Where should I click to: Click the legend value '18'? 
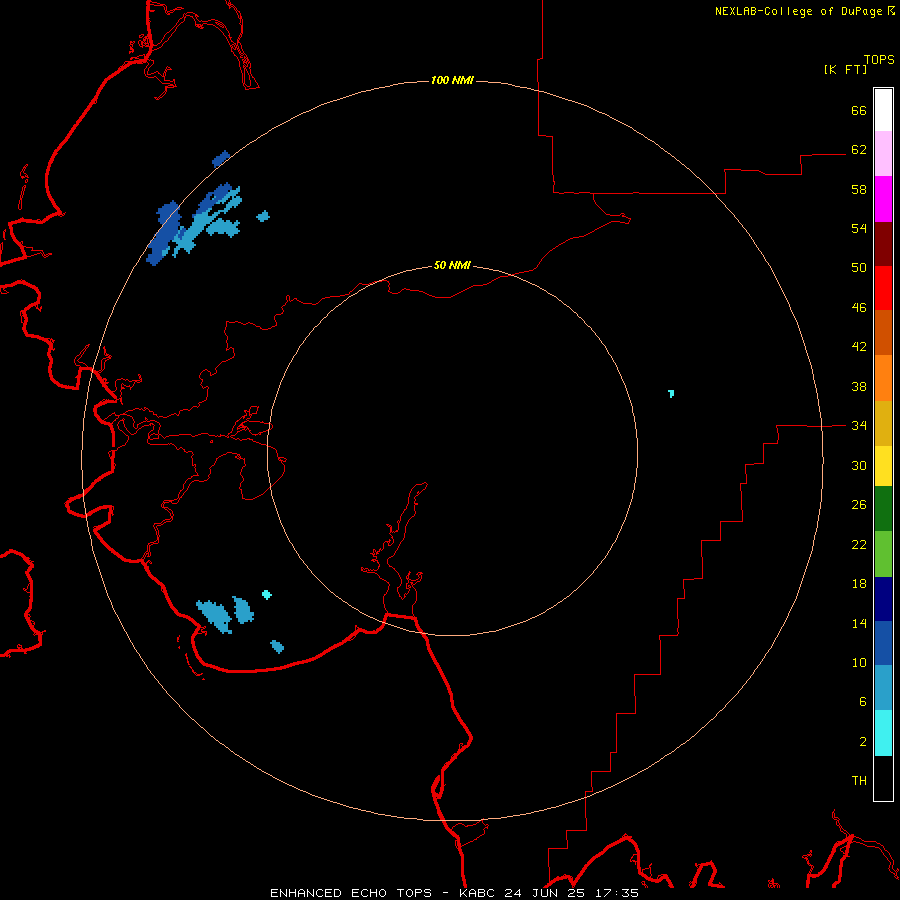[x=859, y=583]
